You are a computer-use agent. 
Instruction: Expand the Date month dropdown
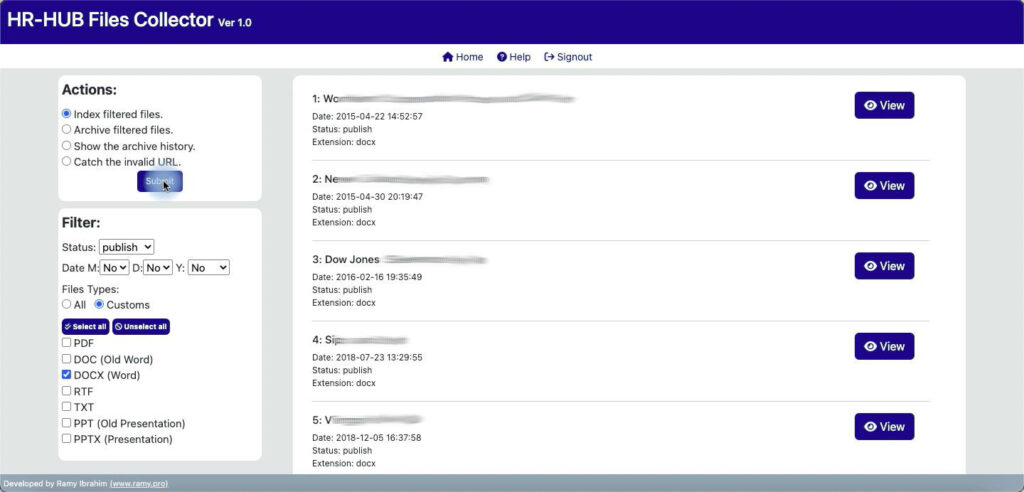coord(114,268)
